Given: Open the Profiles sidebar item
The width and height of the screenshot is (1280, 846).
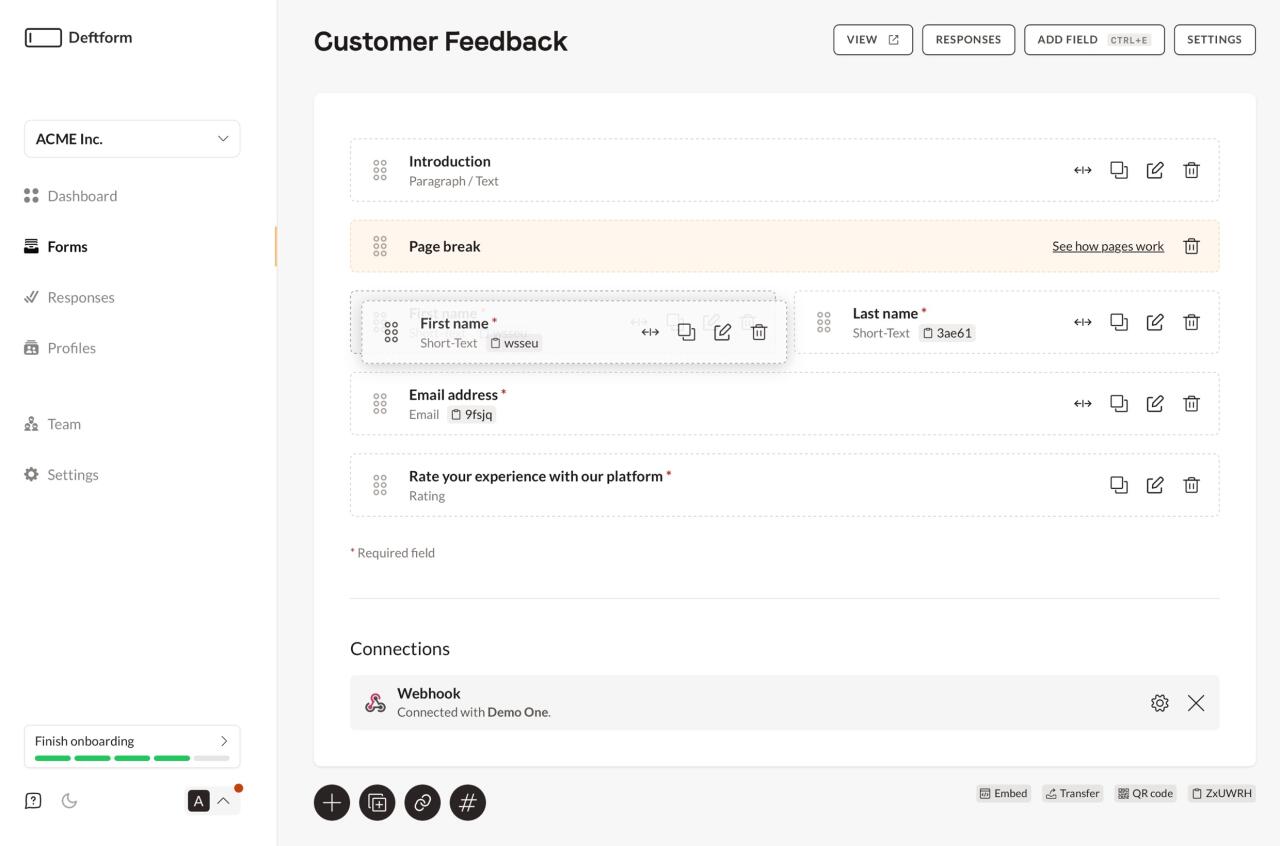Looking at the screenshot, I should (71, 348).
